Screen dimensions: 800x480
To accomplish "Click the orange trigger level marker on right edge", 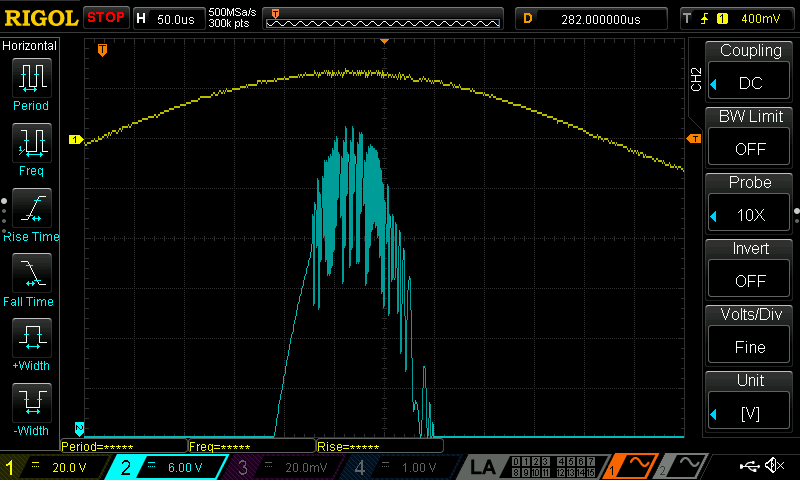I will pyautogui.click(x=693, y=139).
